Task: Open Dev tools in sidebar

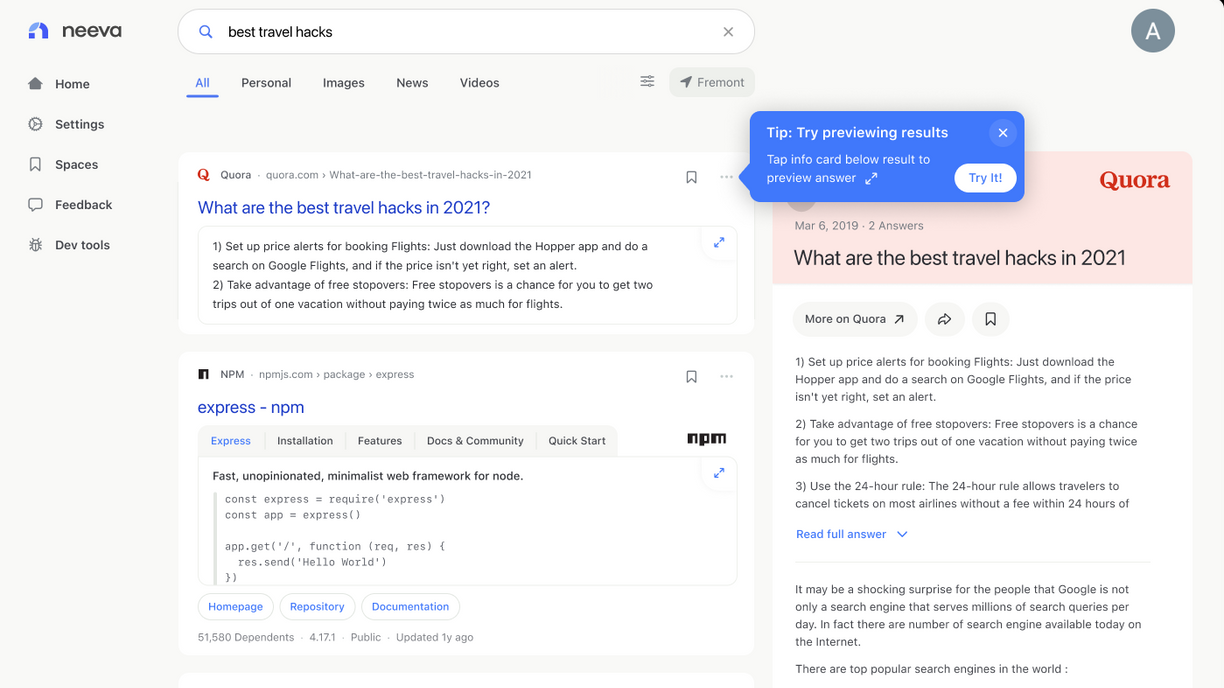Action: click(x=69, y=244)
